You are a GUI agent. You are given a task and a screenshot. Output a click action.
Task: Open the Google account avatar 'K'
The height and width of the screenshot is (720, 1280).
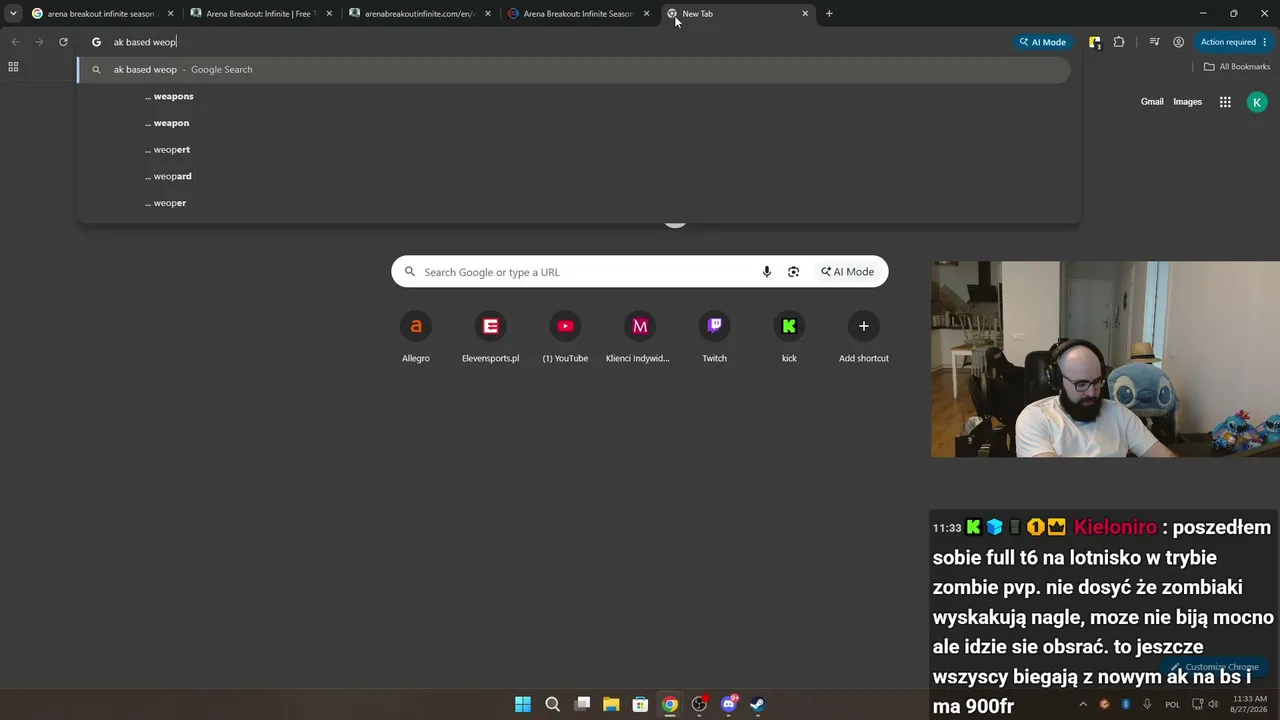[1257, 102]
